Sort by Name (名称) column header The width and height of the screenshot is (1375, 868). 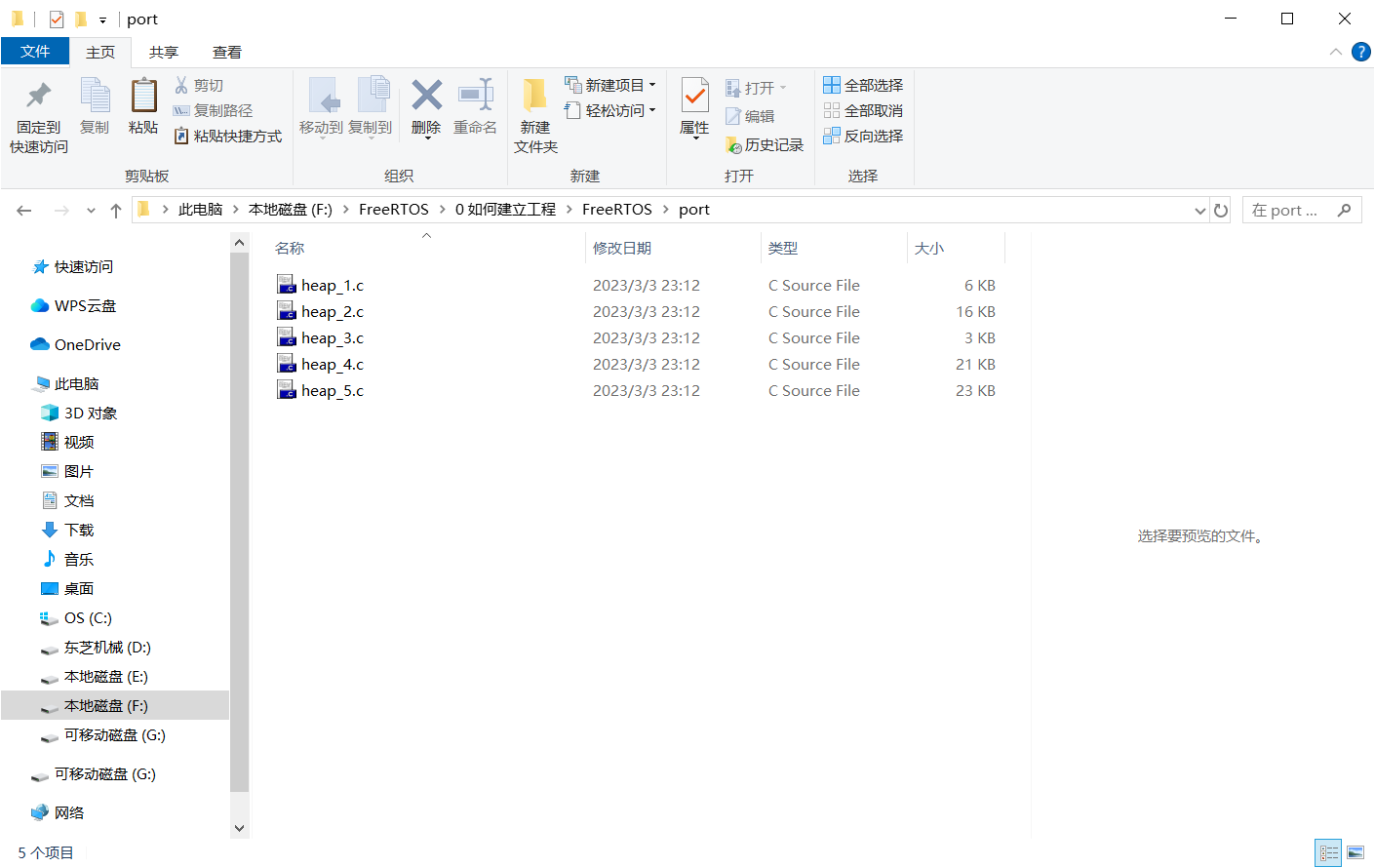(426, 249)
